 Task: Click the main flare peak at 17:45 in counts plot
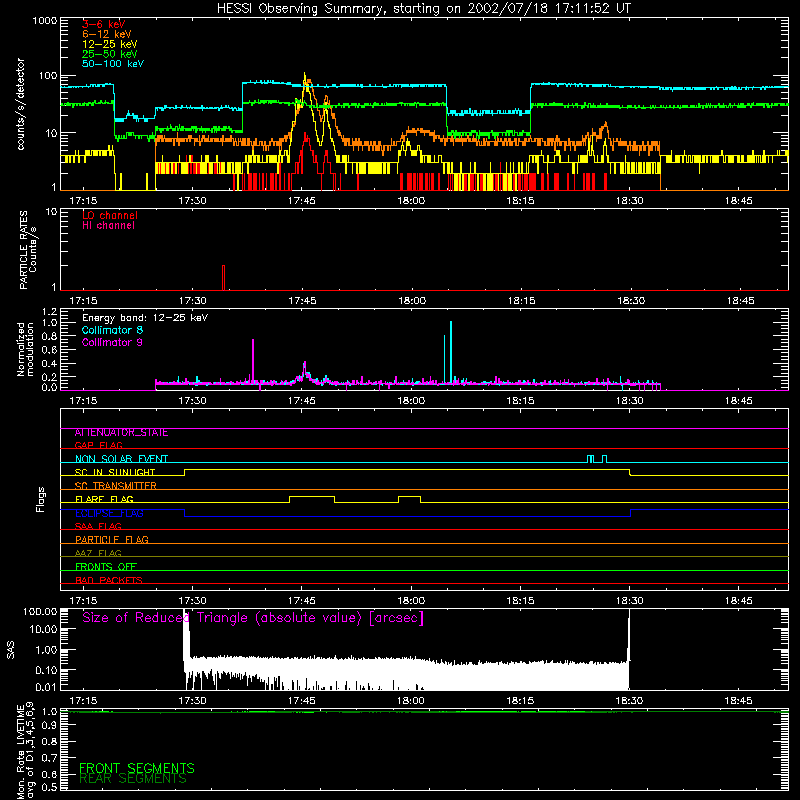coord(305,77)
